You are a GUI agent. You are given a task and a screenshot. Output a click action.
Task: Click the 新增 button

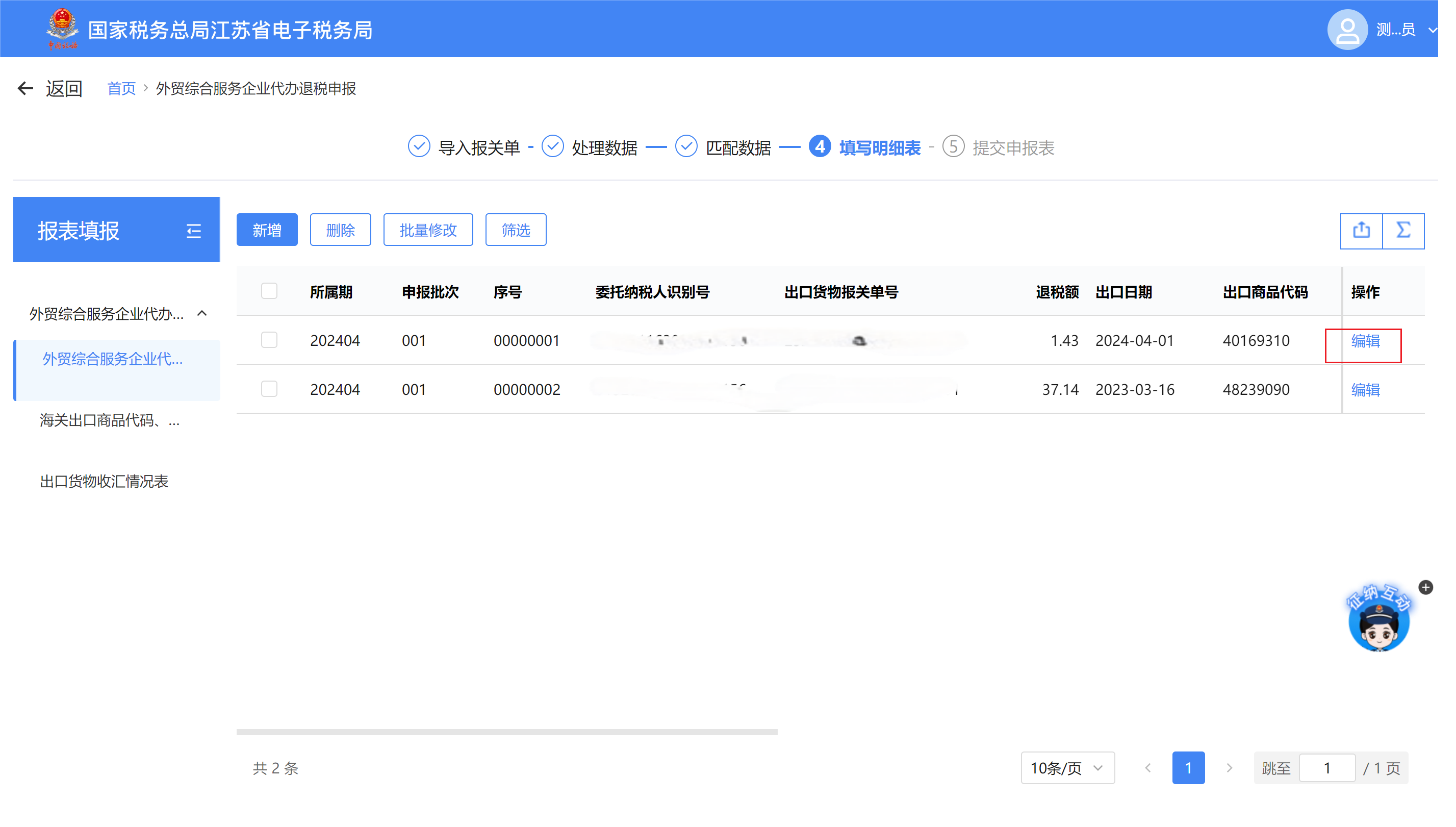[x=267, y=230]
